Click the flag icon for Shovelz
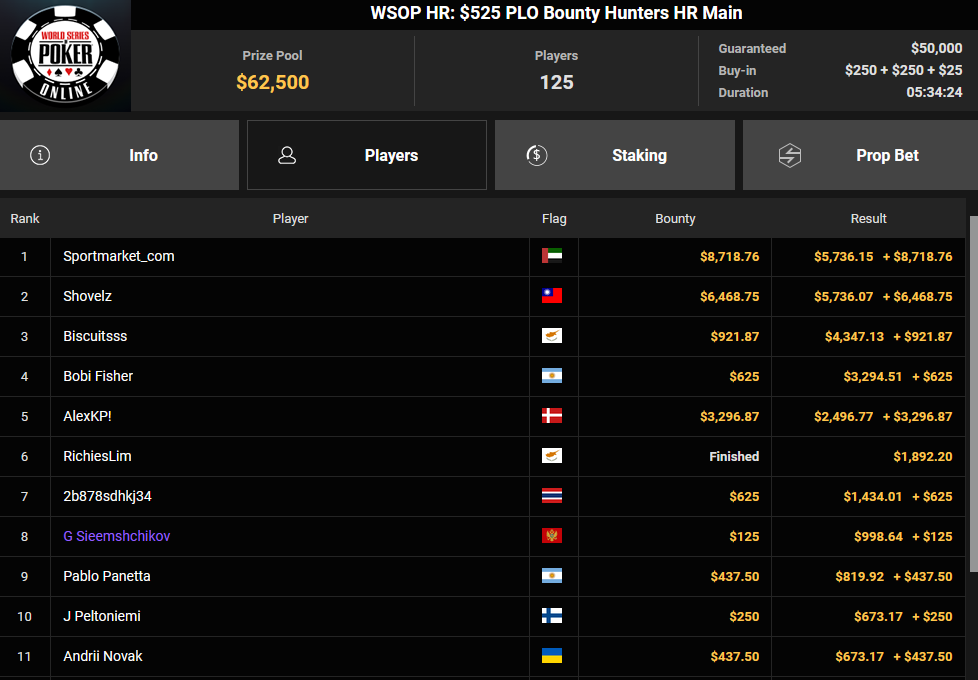The height and width of the screenshot is (680, 978). tap(552, 296)
